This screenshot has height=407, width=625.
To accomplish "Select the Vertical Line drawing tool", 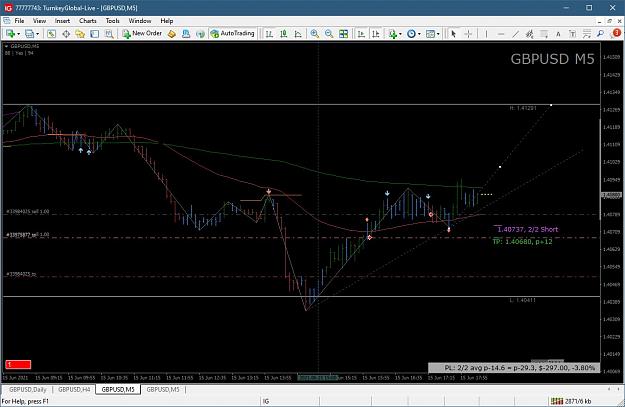I will coord(486,34).
